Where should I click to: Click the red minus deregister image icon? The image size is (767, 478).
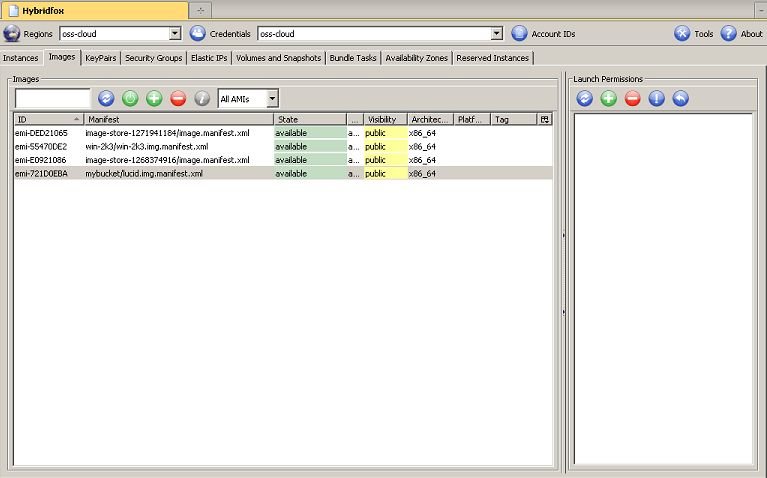[x=178, y=98]
